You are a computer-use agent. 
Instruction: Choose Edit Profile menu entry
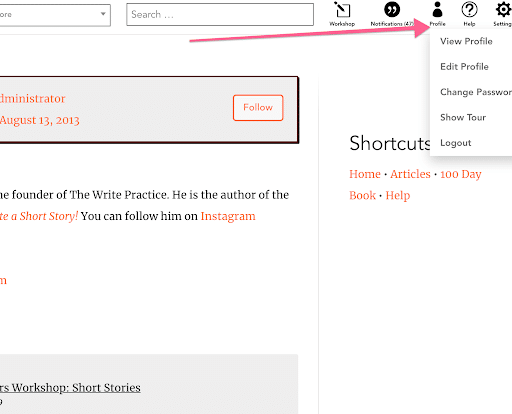click(x=464, y=67)
